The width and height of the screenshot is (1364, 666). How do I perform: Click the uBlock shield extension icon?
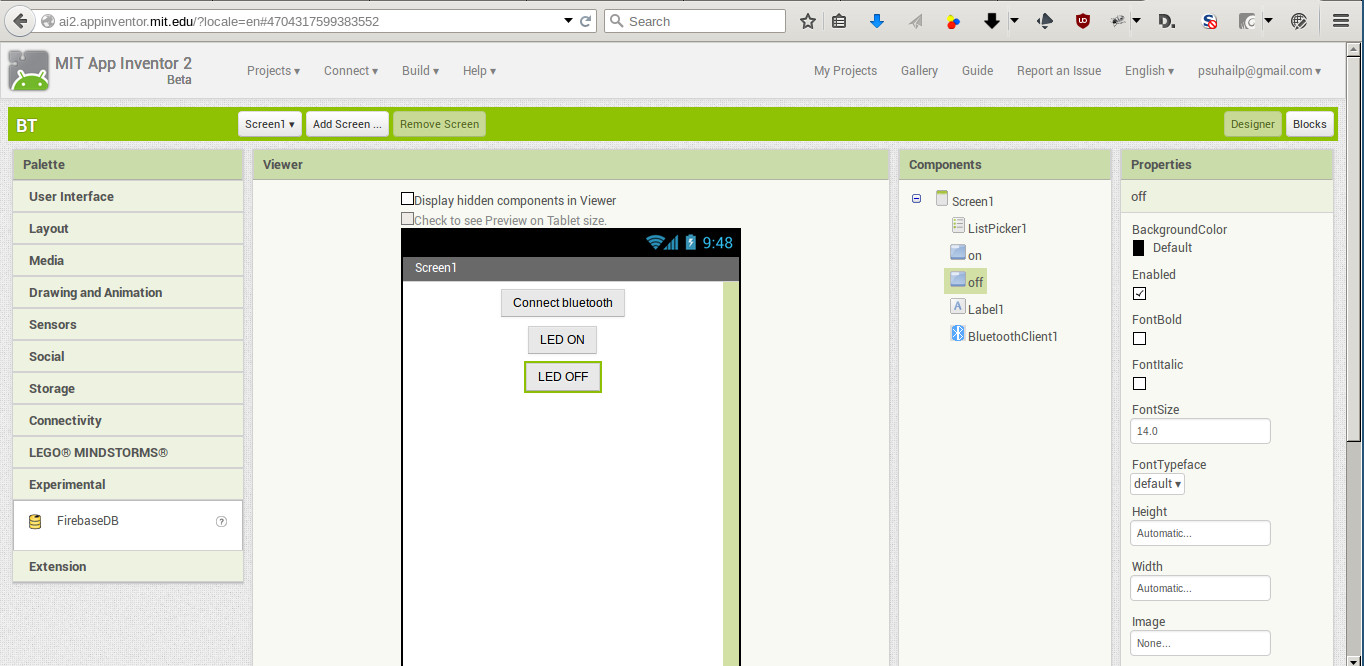tap(1083, 21)
